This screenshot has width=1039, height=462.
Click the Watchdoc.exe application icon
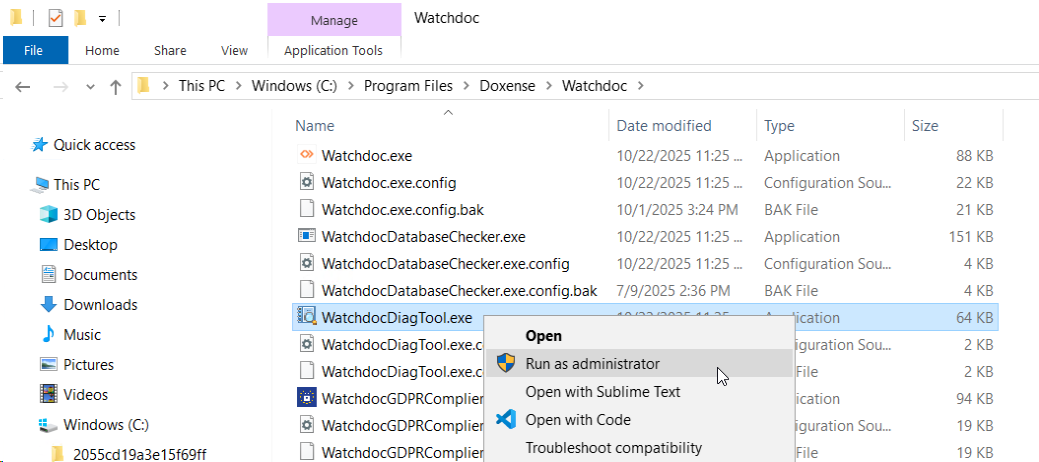[306, 155]
